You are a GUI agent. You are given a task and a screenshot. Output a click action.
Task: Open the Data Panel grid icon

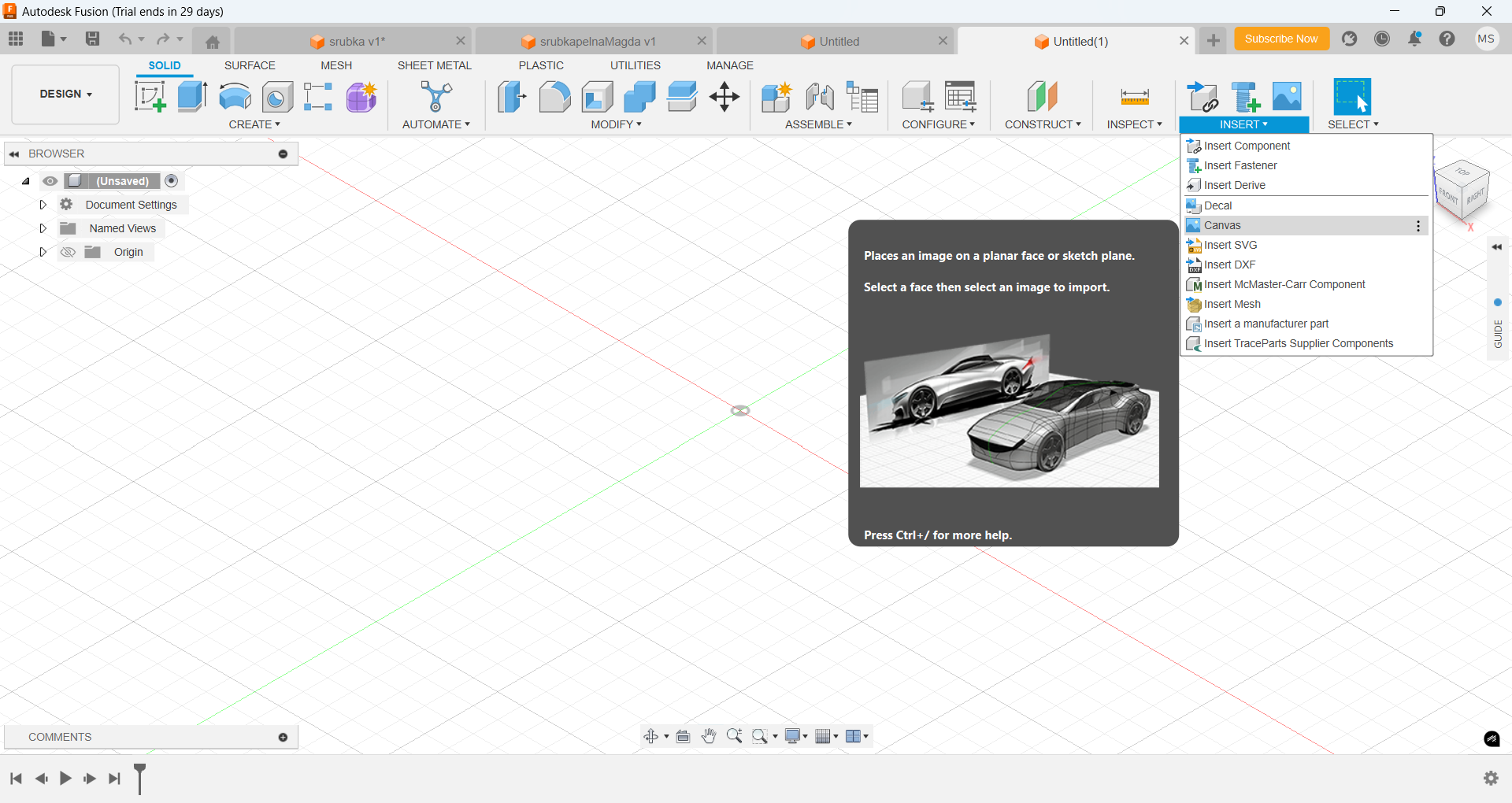(x=16, y=39)
